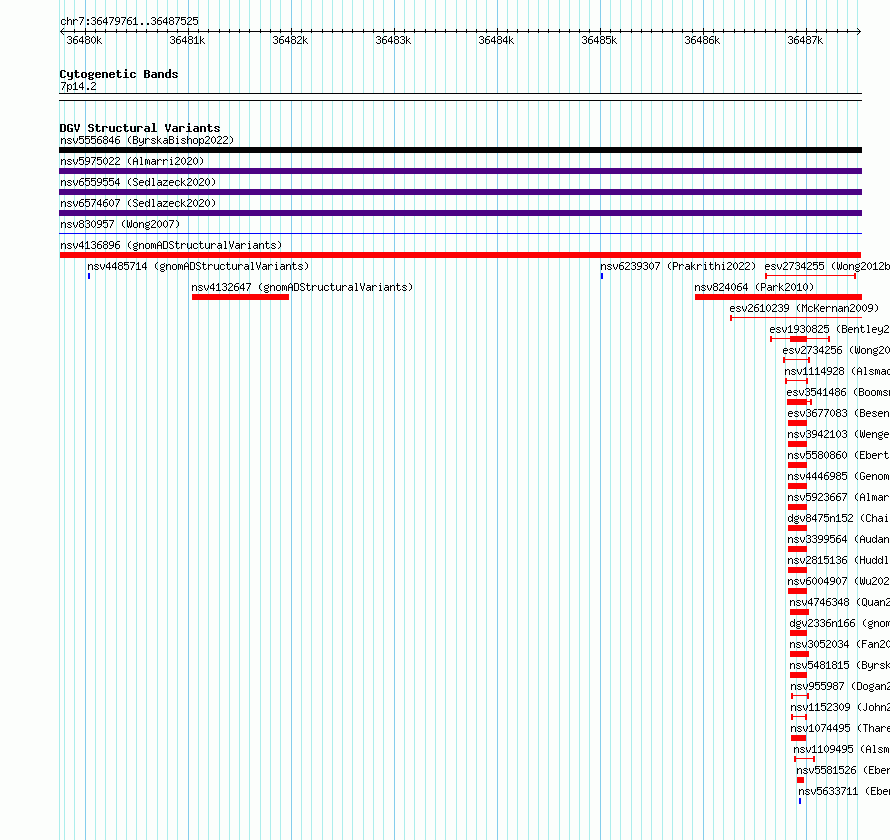Open the dgv2336n166 variant label

tap(839, 623)
